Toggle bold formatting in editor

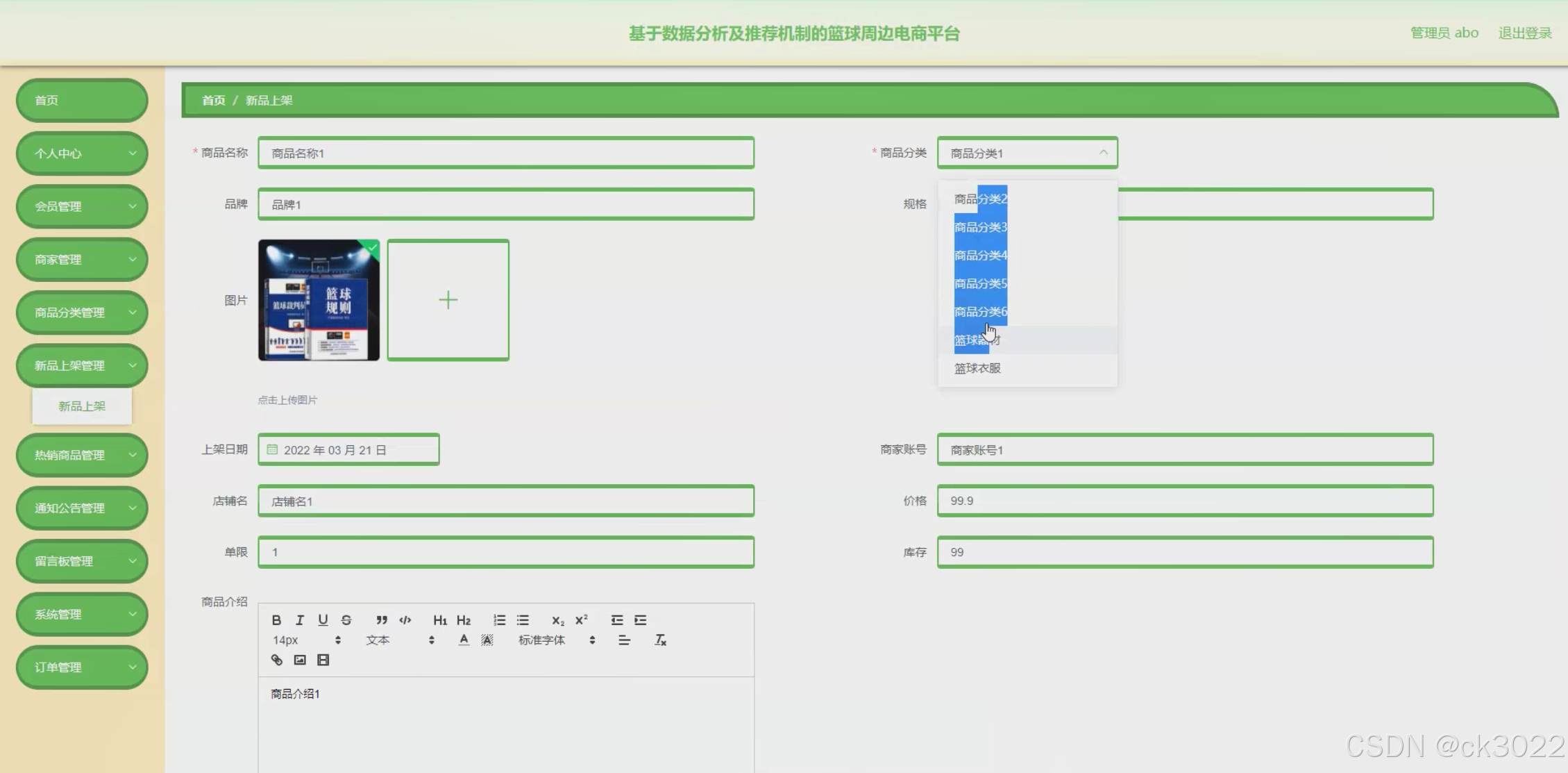point(276,620)
